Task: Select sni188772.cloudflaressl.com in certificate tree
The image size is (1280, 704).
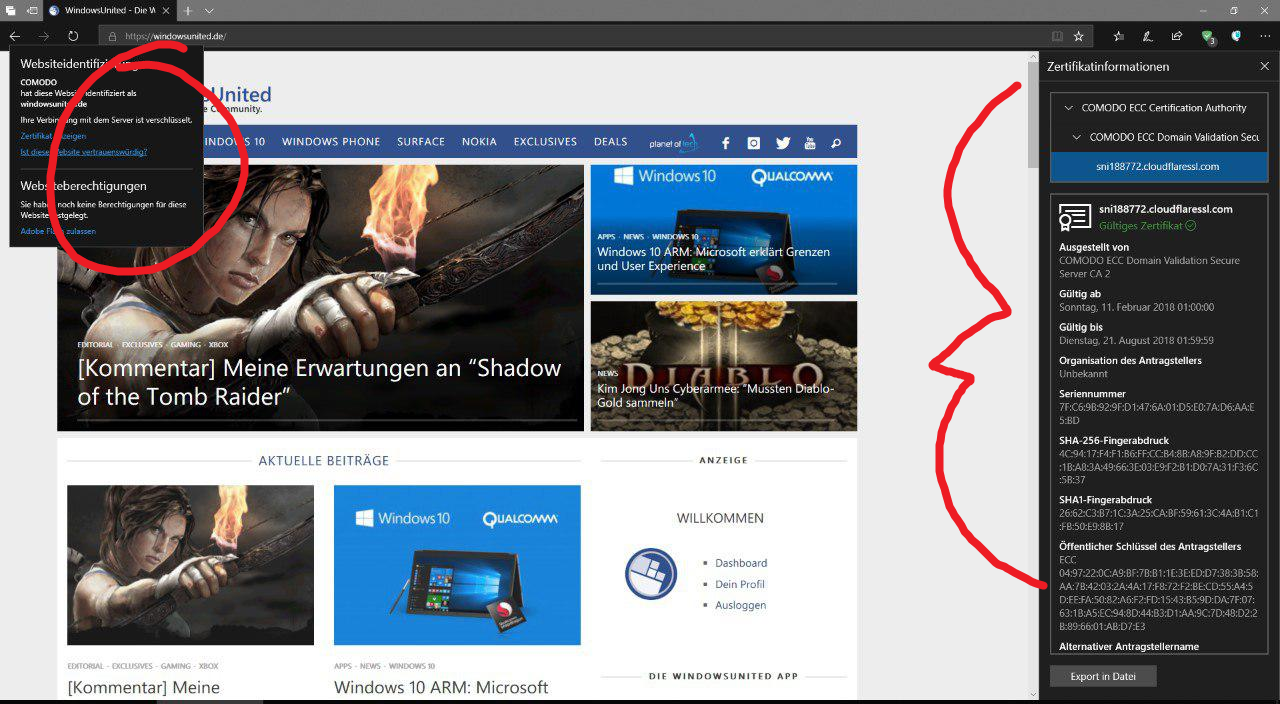Action: 1159,166
